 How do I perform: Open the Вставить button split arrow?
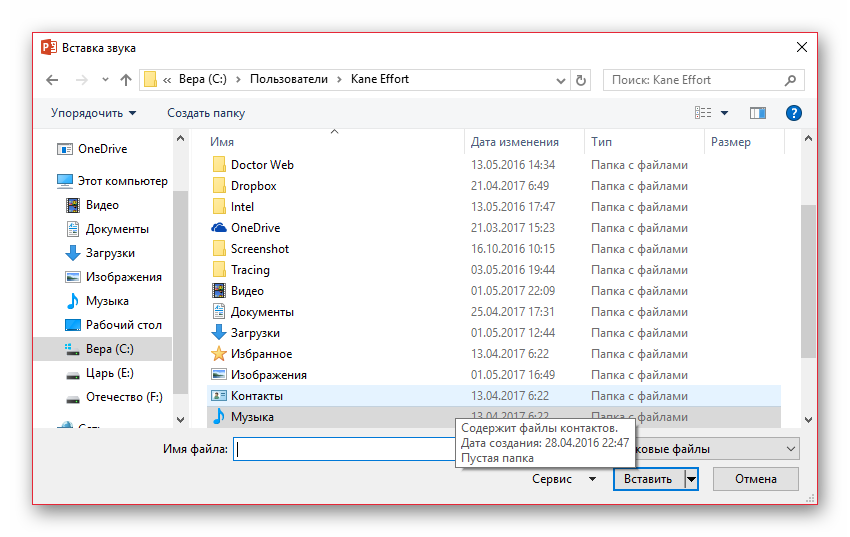690,479
